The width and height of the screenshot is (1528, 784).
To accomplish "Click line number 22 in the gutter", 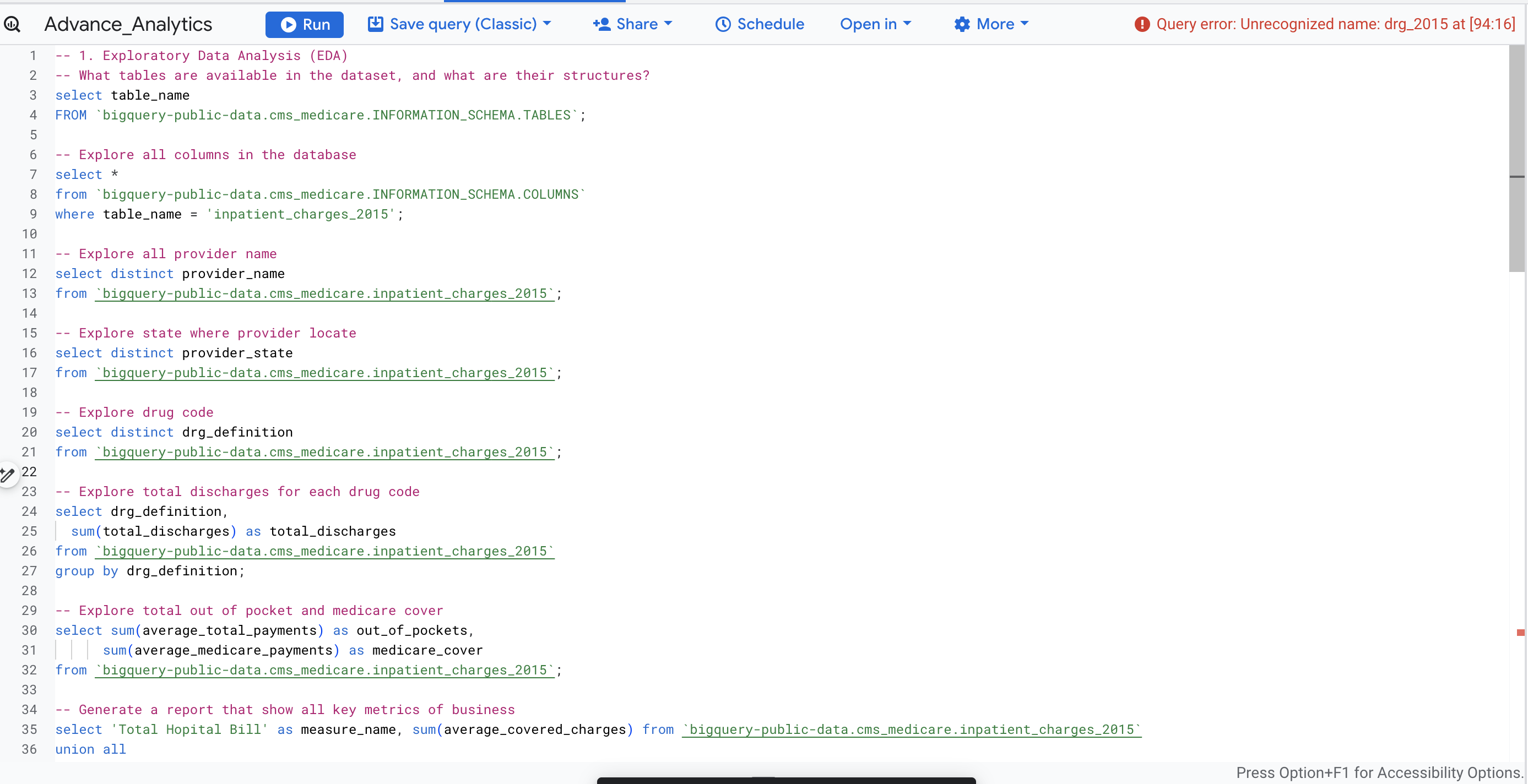I will coord(29,471).
